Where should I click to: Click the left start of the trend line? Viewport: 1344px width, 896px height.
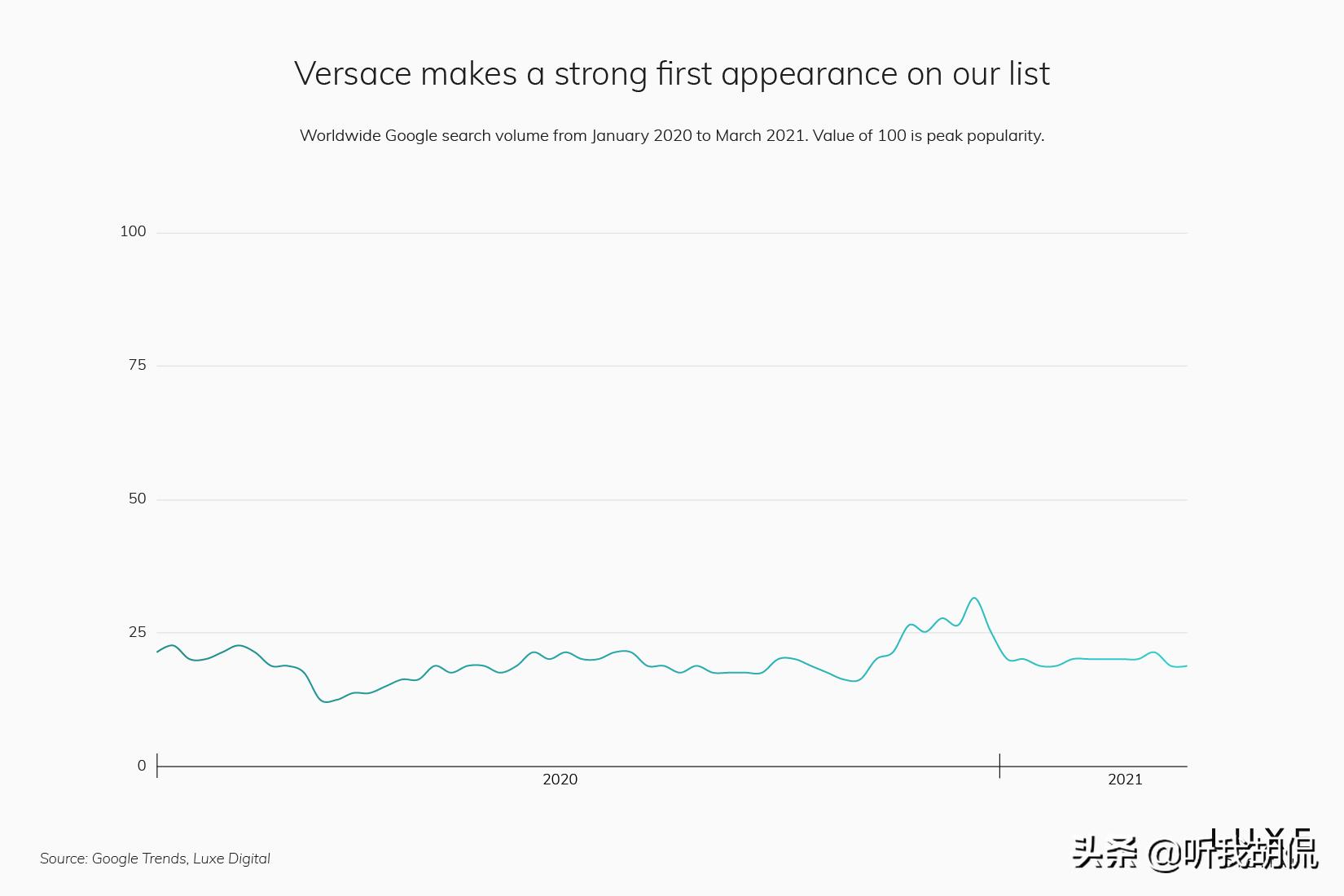point(158,652)
